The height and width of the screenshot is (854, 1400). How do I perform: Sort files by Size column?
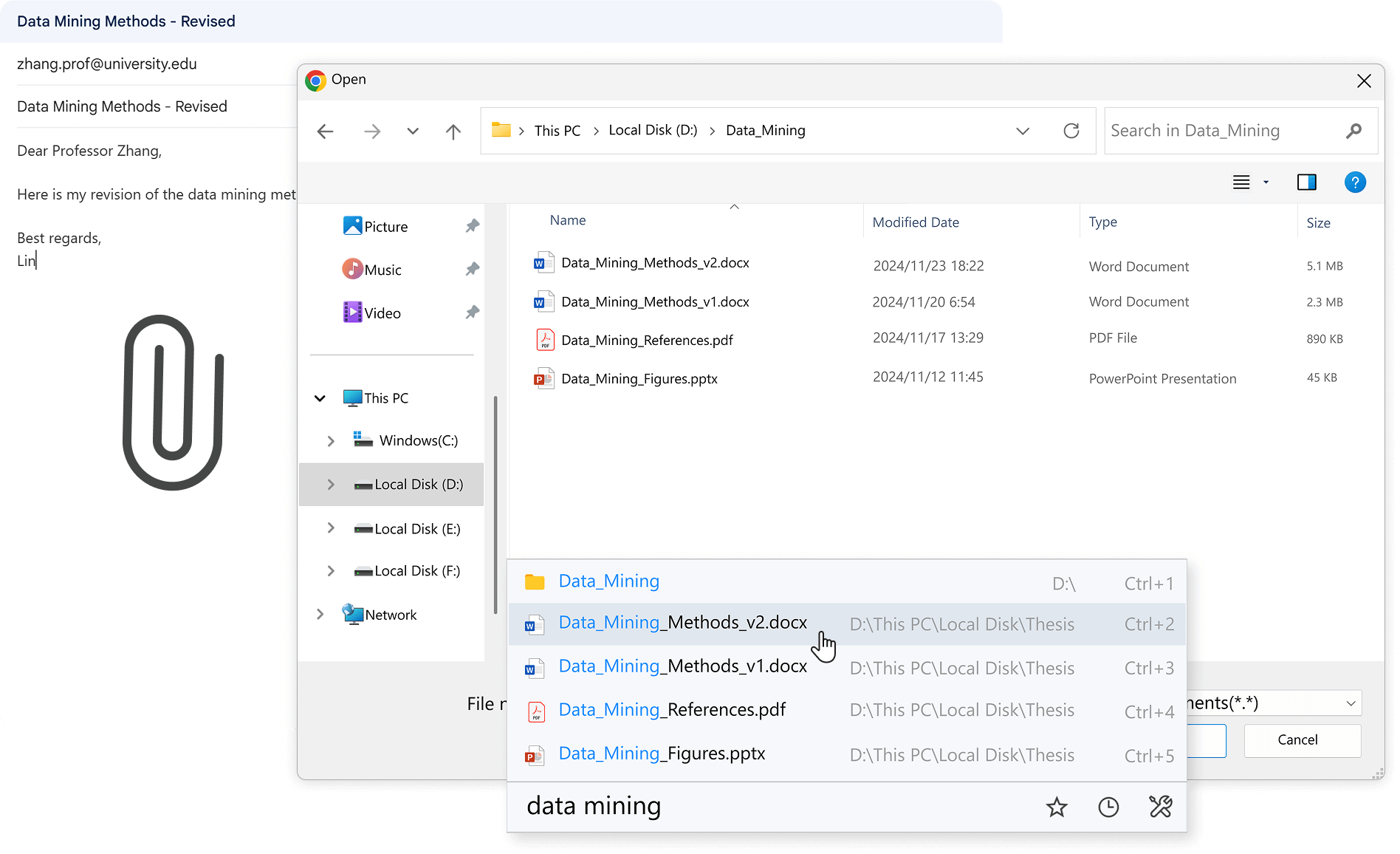[x=1318, y=223]
